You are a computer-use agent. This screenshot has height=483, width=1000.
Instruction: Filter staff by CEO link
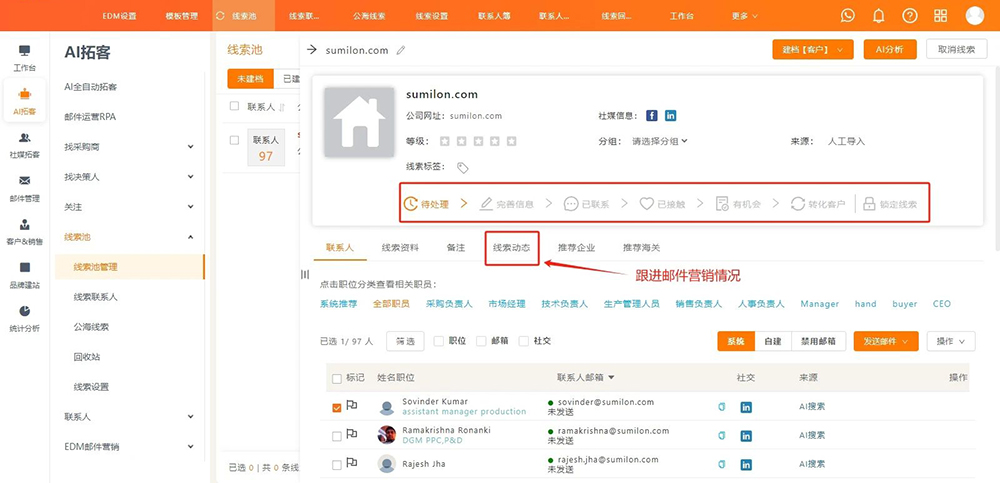(941, 304)
